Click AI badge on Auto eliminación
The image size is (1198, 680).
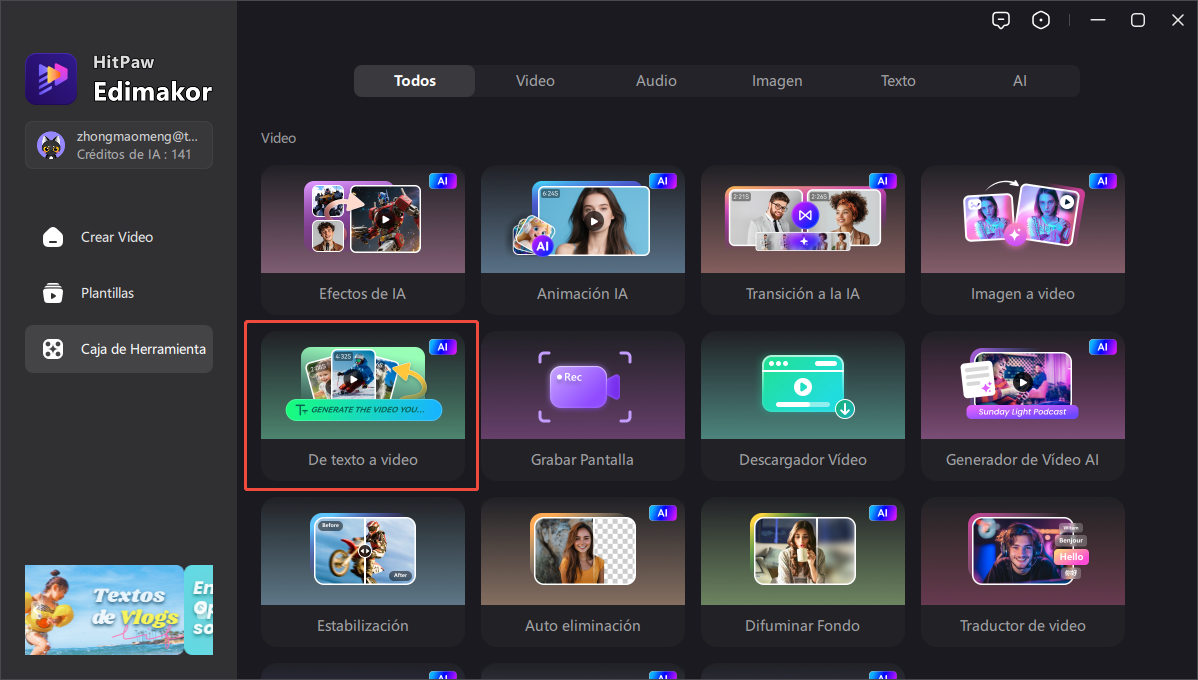[x=662, y=513]
